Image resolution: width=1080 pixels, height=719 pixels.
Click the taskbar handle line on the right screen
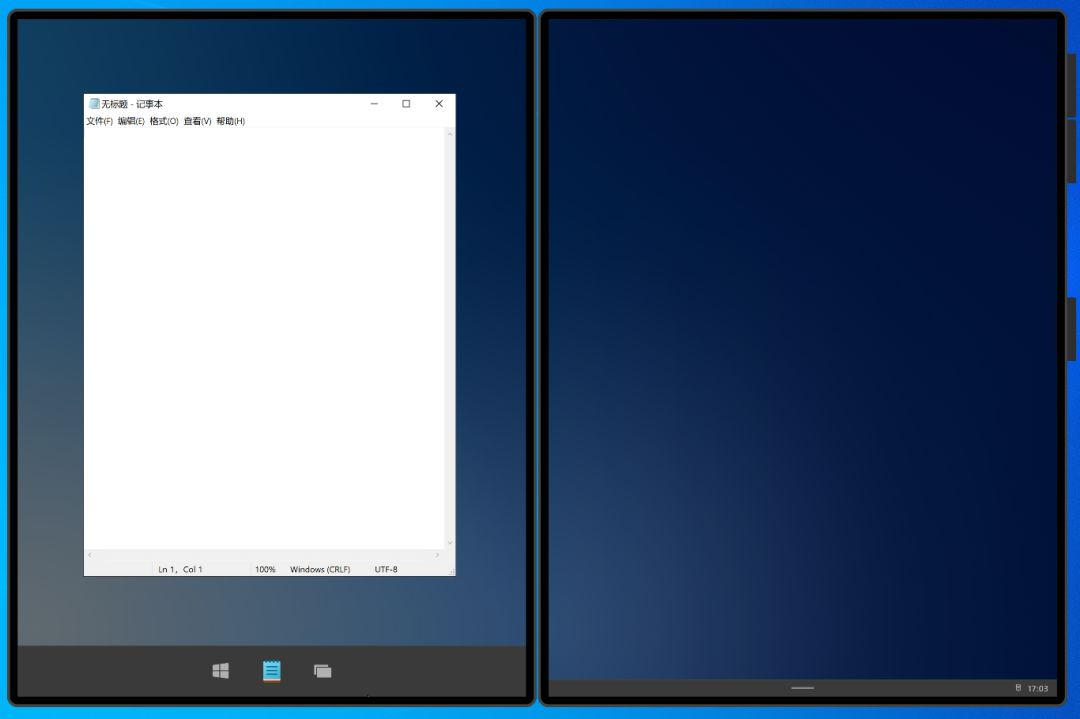tap(802, 687)
